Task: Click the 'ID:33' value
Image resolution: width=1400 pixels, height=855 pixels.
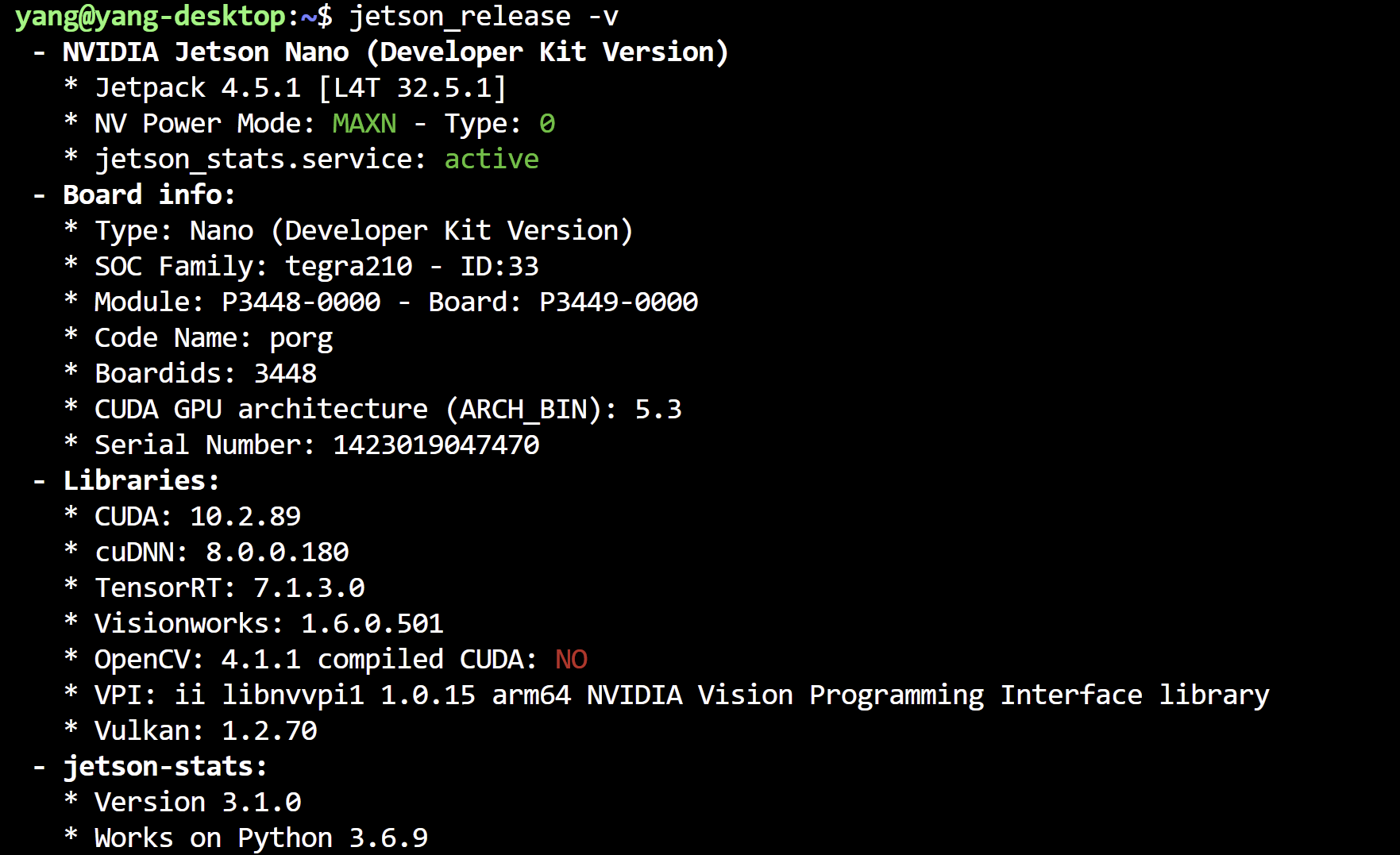Action: point(499,267)
